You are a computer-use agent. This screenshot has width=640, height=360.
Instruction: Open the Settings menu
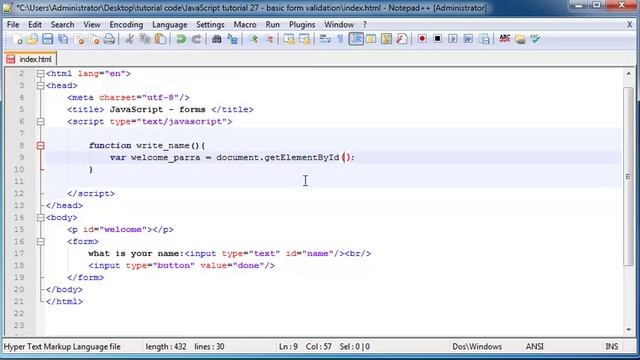pyautogui.click(x=210, y=24)
